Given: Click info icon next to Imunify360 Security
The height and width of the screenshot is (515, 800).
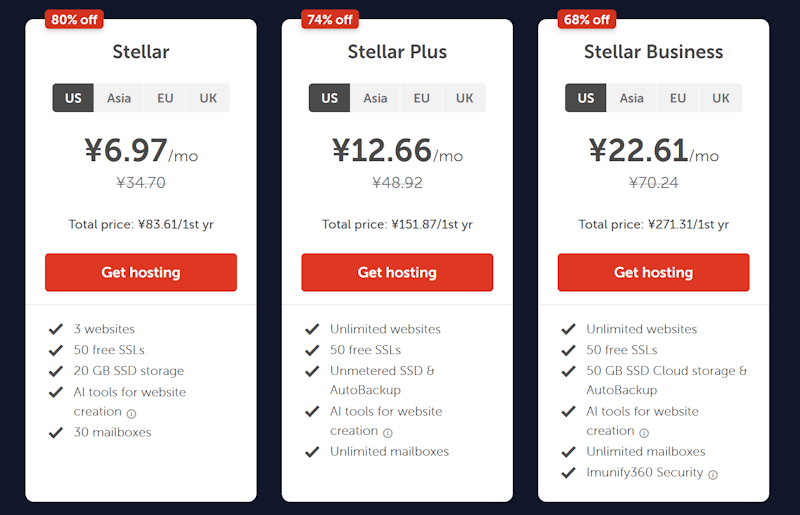Looking at the screenshot, I should tap(713, 474).
